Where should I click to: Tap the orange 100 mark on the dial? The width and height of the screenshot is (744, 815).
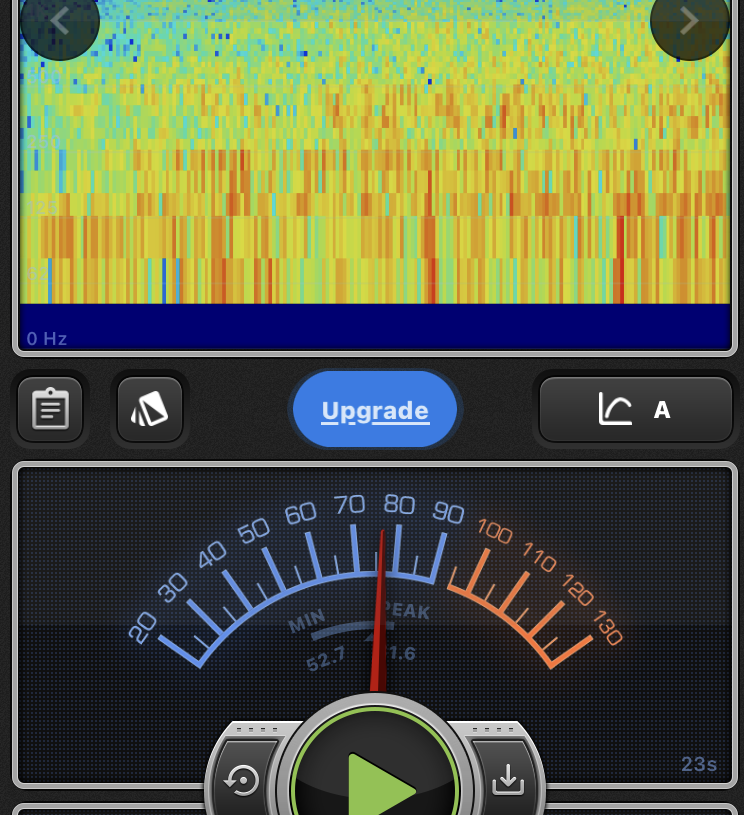494,530
